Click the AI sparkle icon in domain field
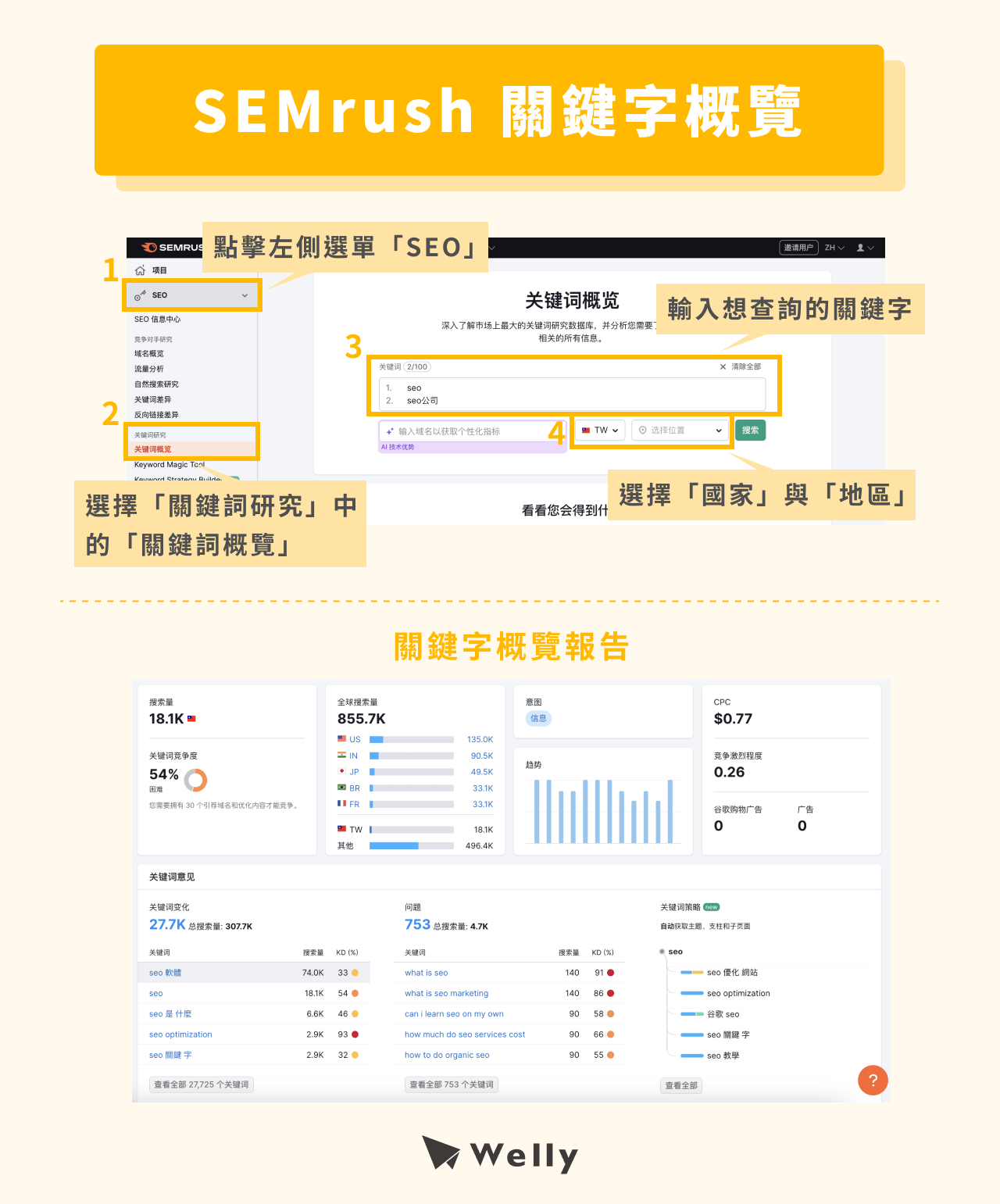 390,431
